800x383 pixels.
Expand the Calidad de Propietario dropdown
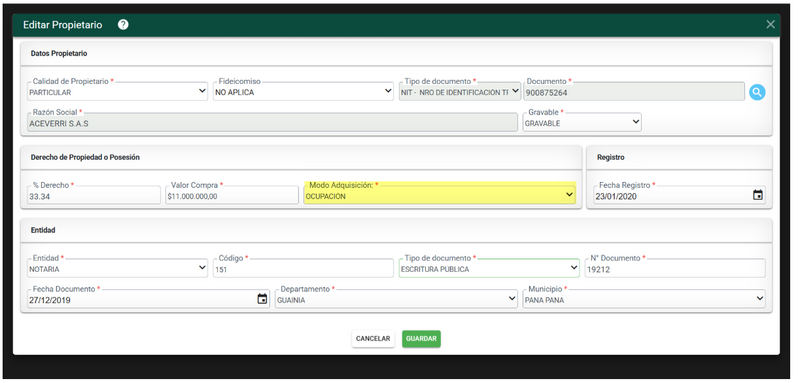coord(117,92)
